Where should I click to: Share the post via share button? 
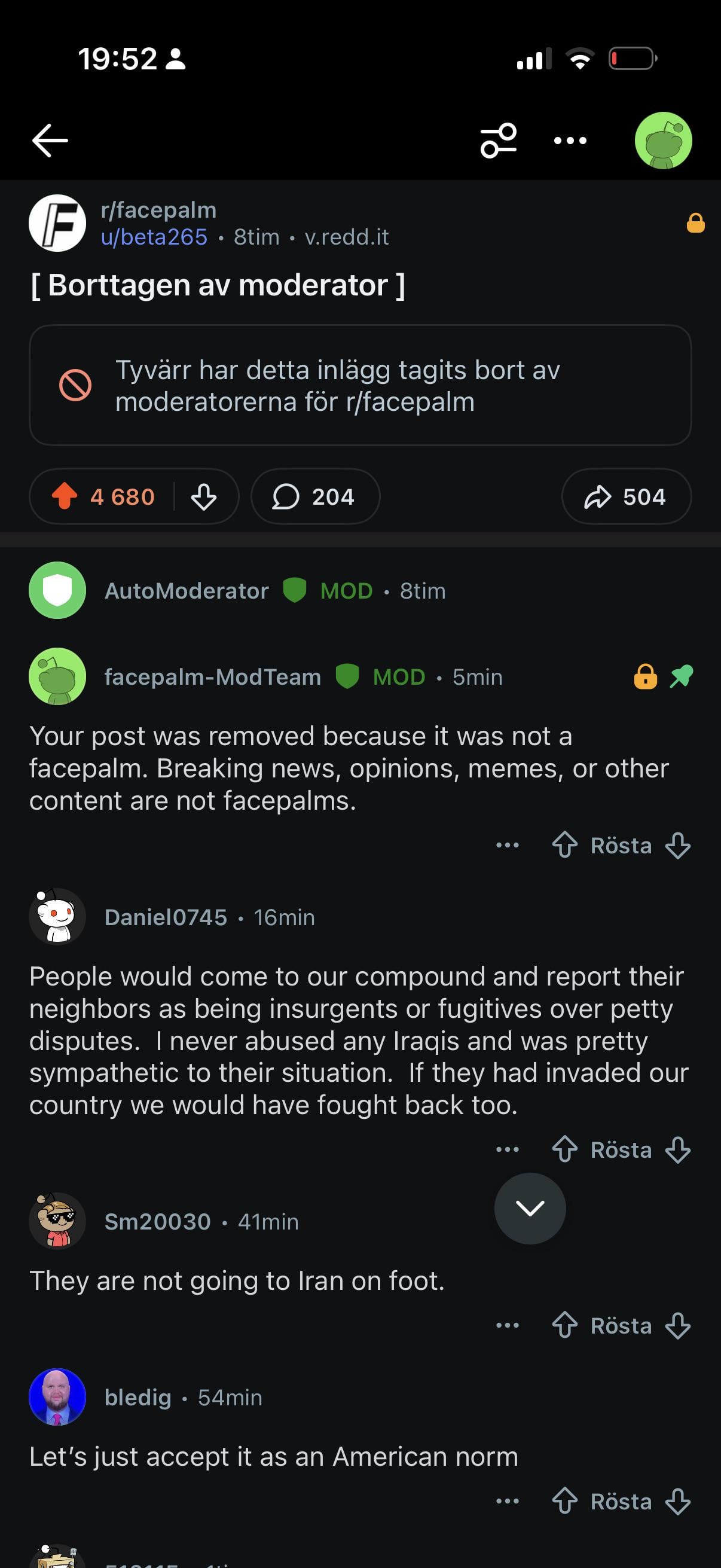click(x=626, y=496)
